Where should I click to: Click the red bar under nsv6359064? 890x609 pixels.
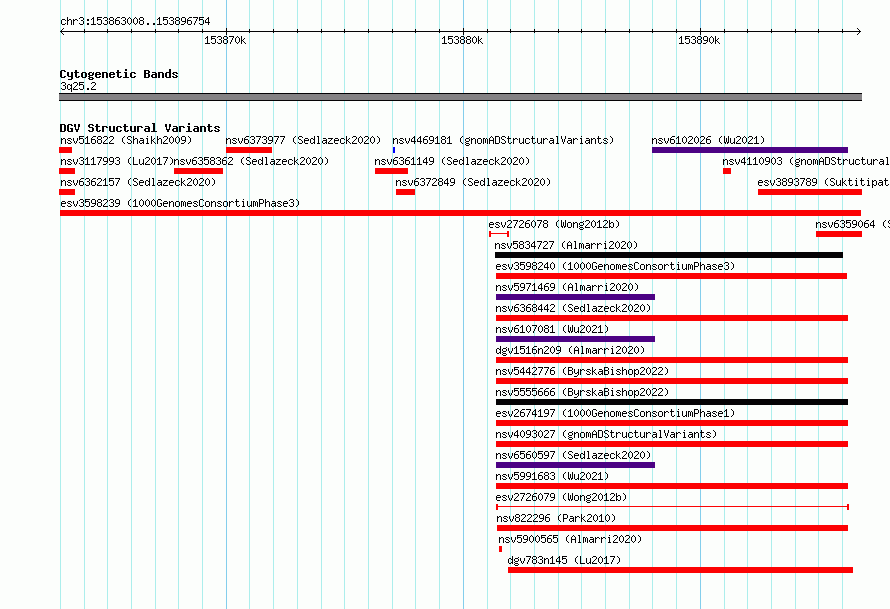(839, 234)
